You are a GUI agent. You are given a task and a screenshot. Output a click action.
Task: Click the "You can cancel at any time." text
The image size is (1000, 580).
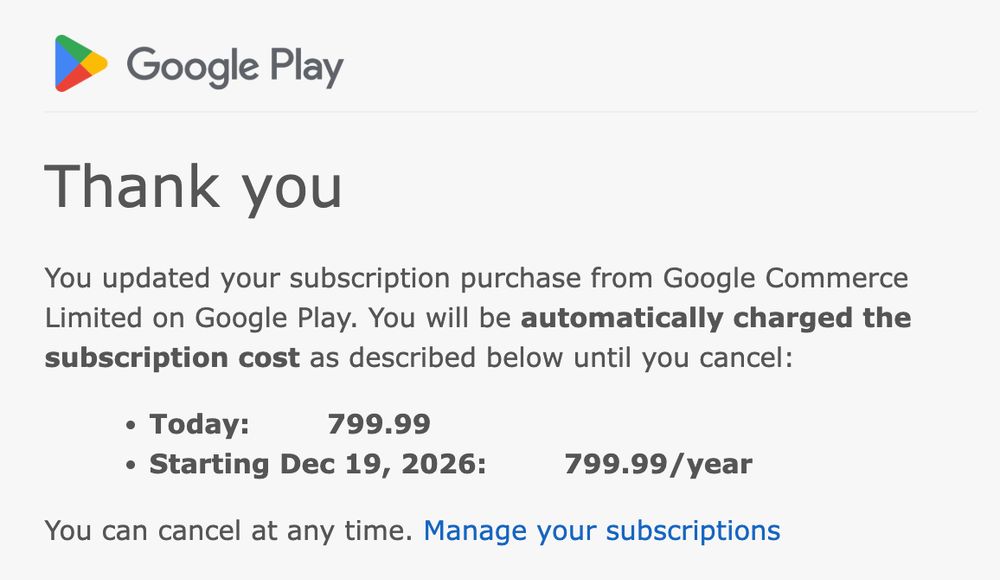(229, 531)
